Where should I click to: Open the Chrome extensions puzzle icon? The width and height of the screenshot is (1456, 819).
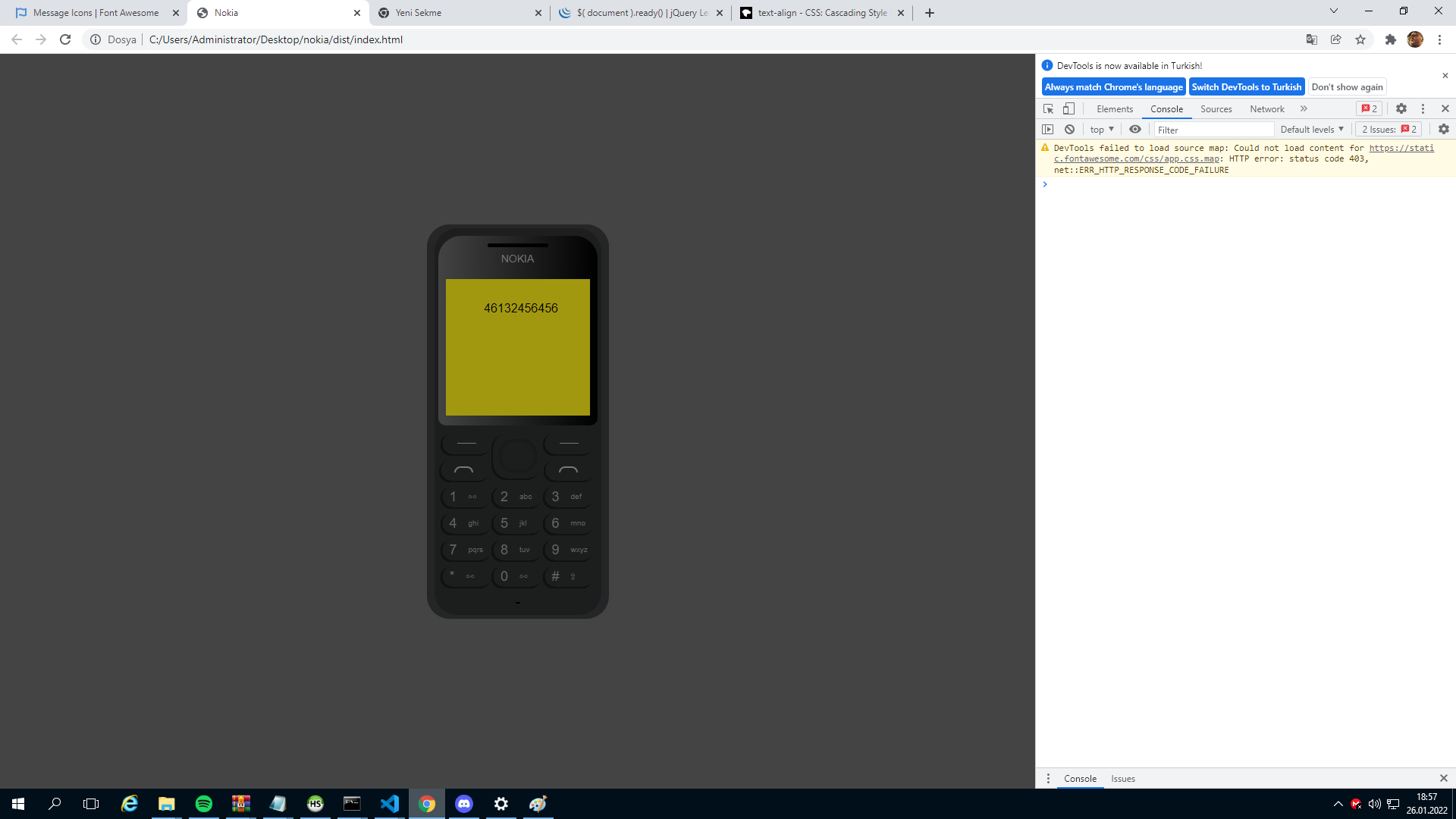[1391, 39]
